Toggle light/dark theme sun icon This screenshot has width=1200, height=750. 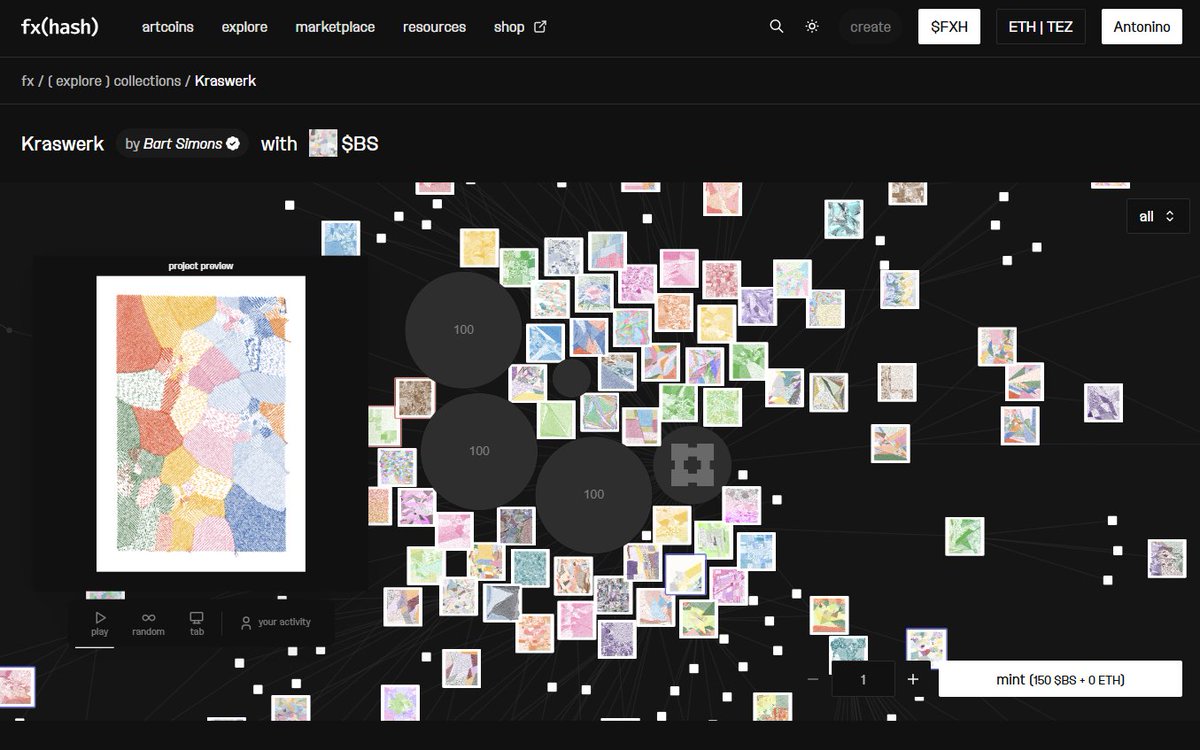coord(812,27)
